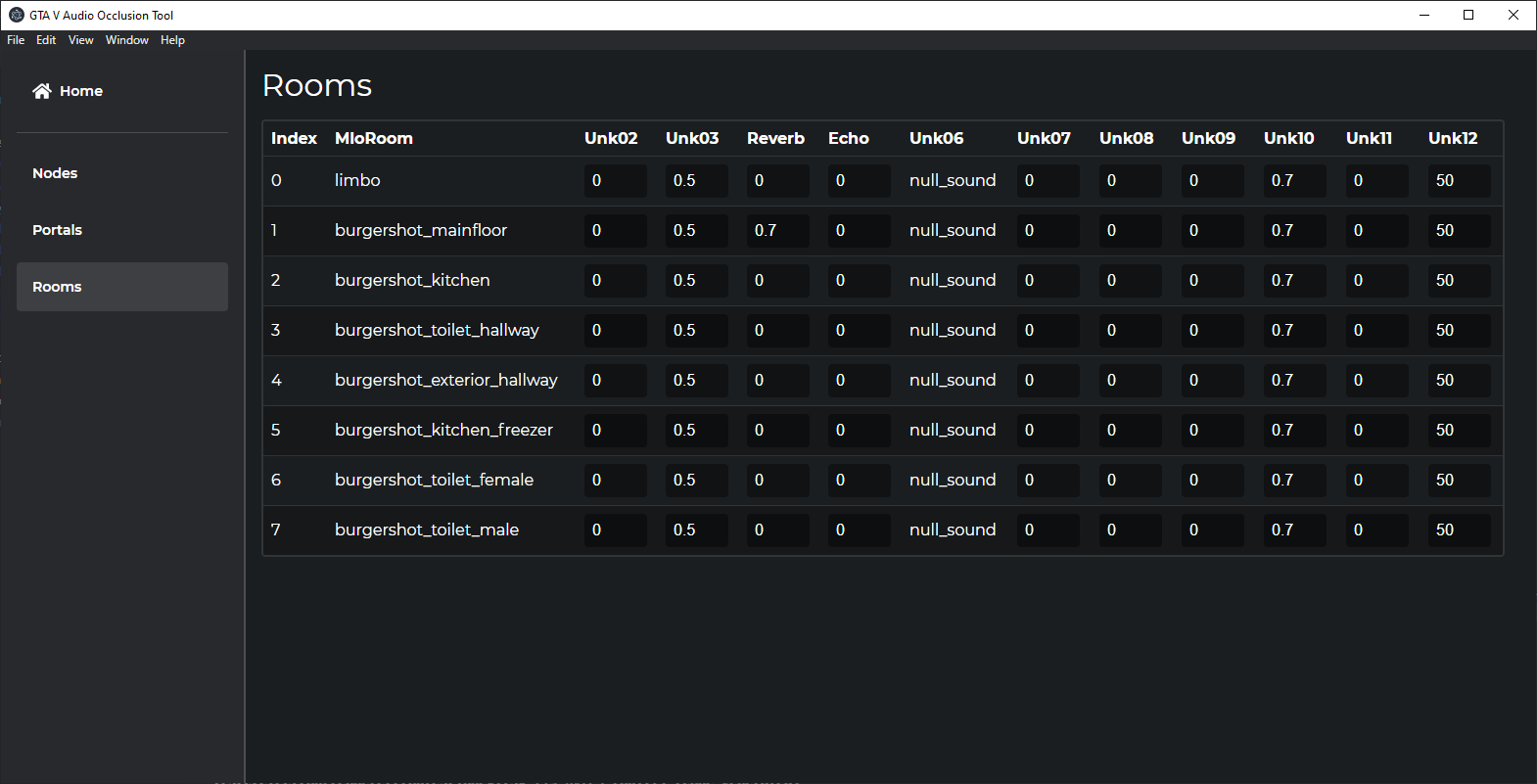Edit Unk03 field for burgershot_kitchen_freezer
The height and width of the screenshot is (784, 1537).
[x=696, y=431]
